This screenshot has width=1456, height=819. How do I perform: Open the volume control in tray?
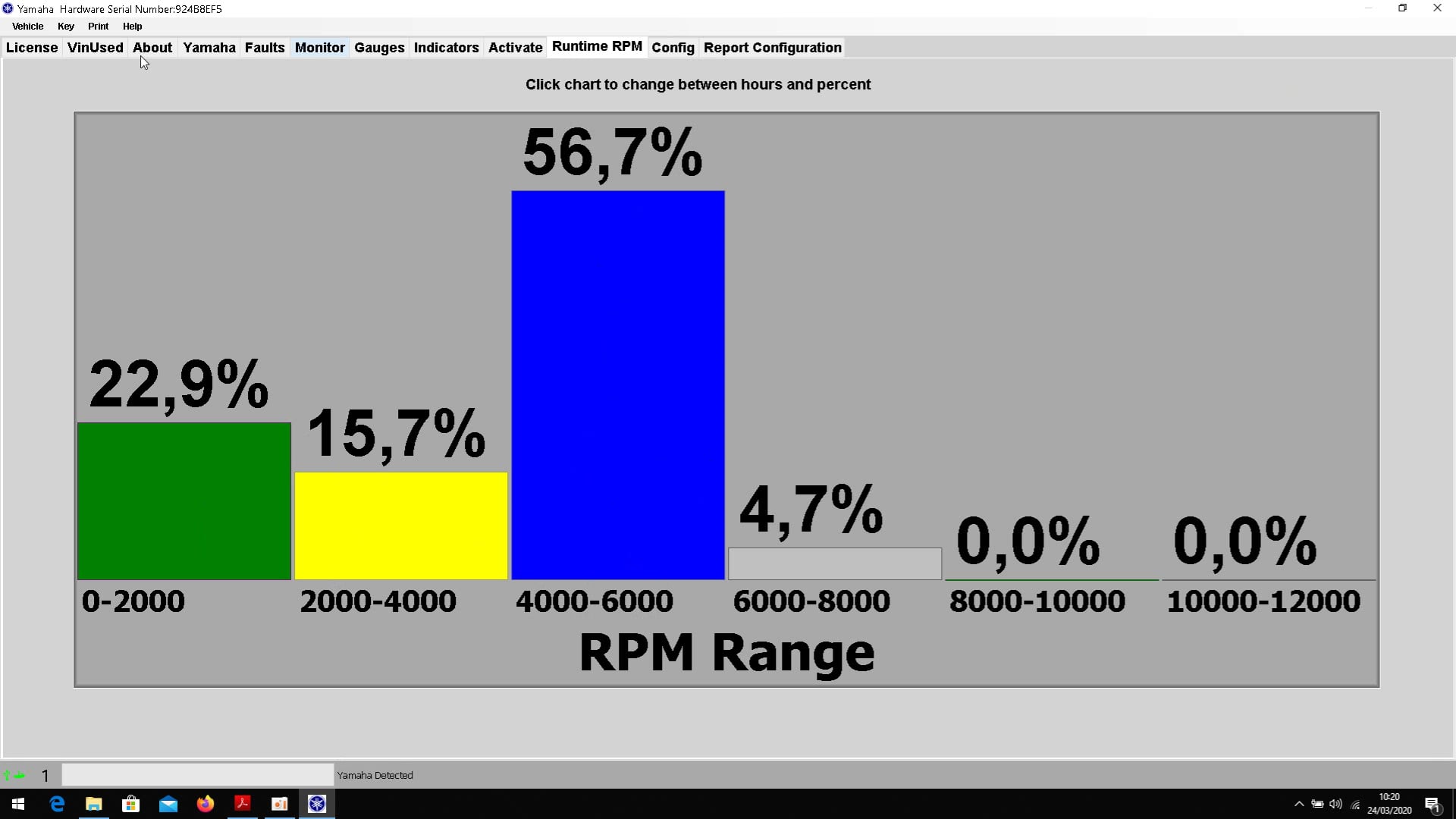point(1336,804)
